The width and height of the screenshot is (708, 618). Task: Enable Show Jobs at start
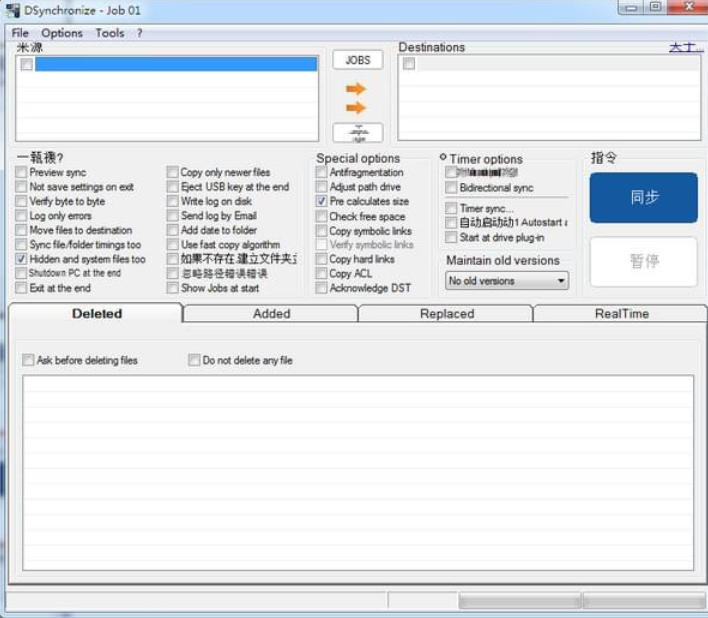172,288
